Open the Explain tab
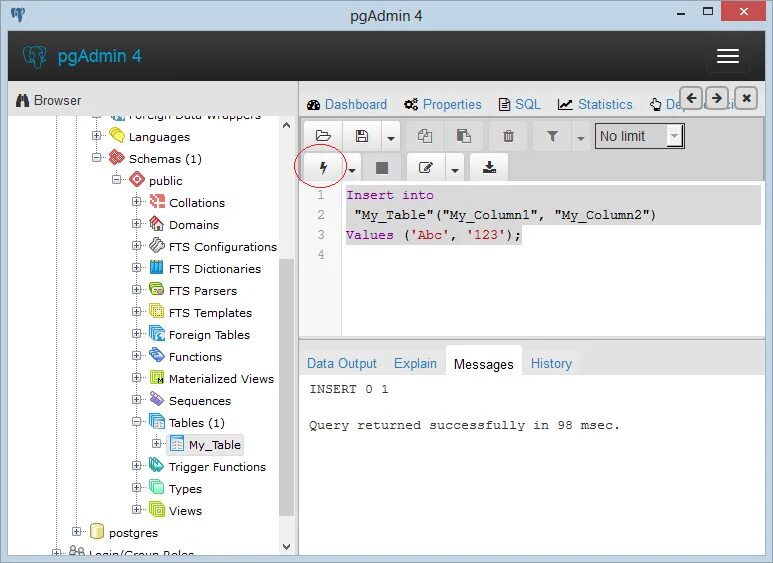The image size is (773, 563). tap(415, 363)
